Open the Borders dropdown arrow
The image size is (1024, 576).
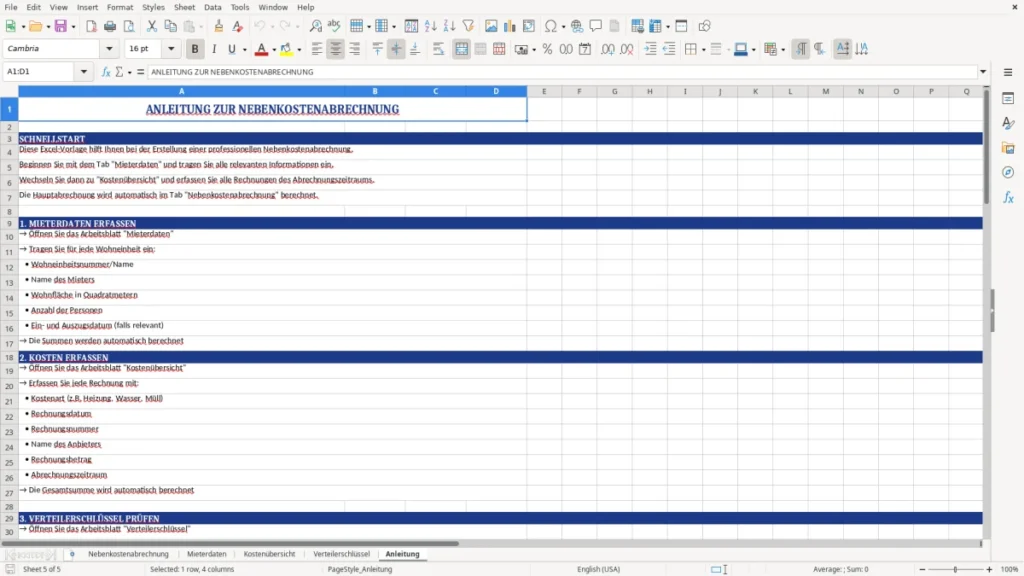point(703,50)
